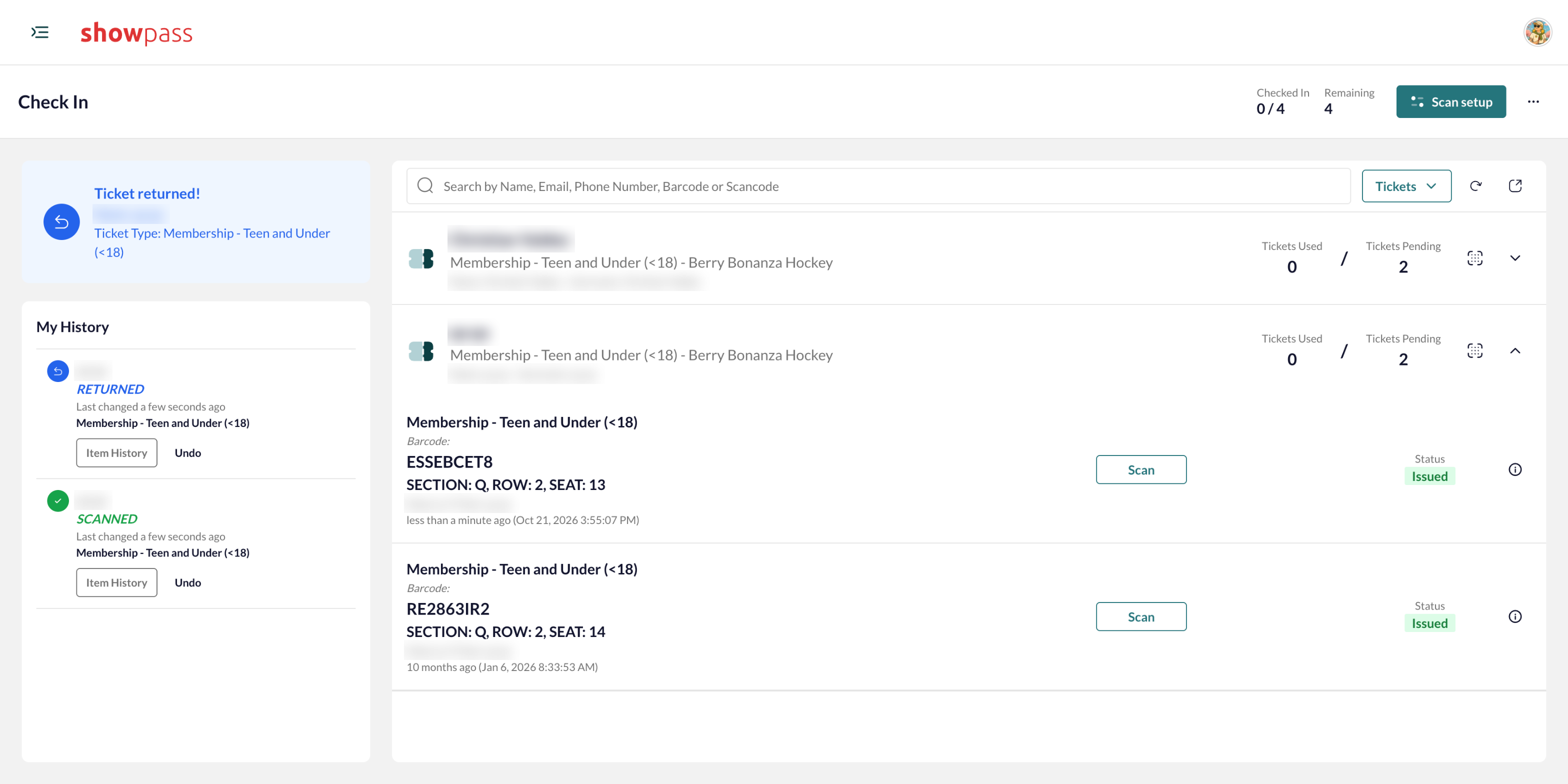The image size is (1568, 784).
Task: Click the Remaining 4 counter
Action: (1349, 101)
